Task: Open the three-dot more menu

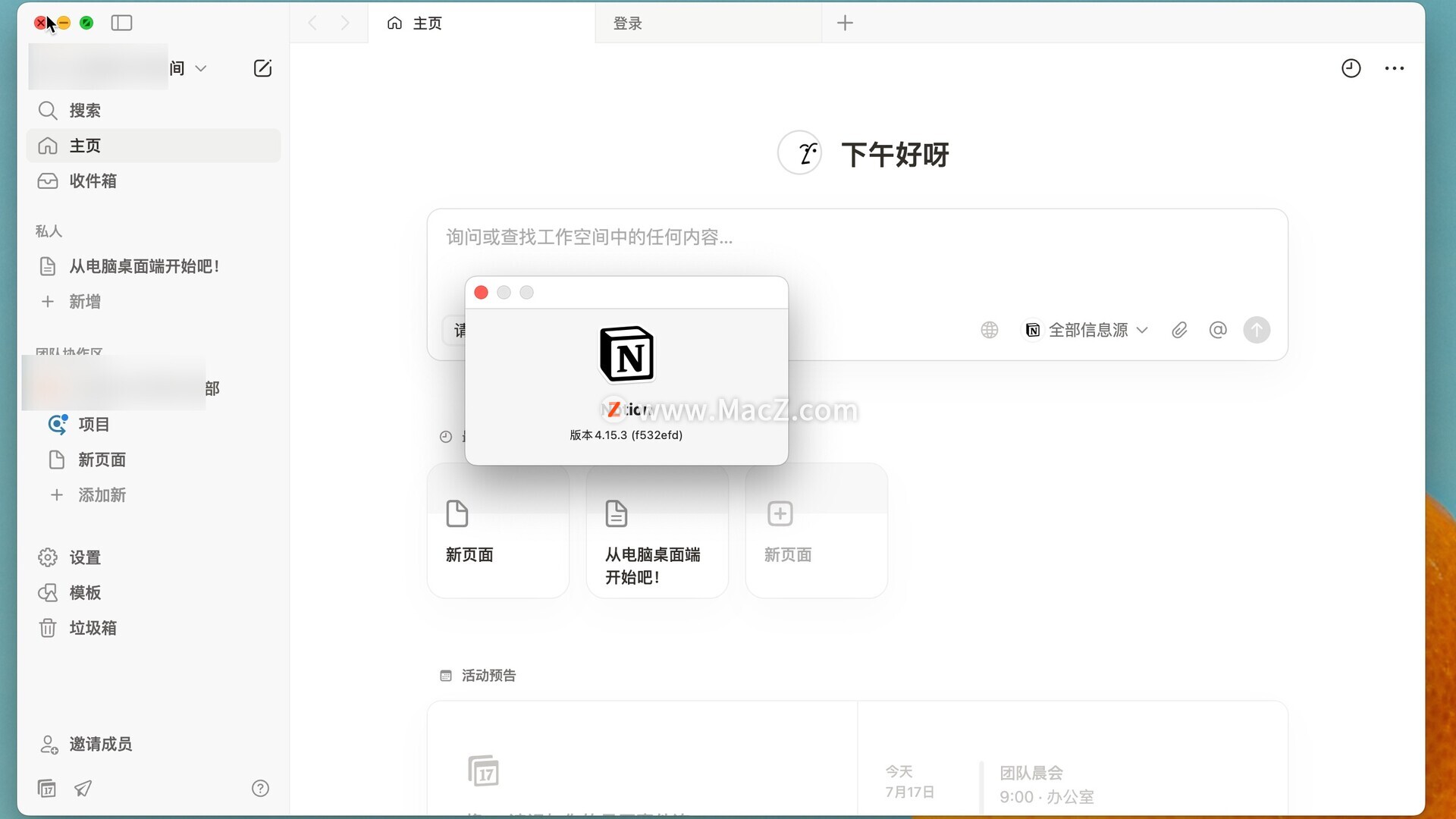Action: tap(1394, 68)
